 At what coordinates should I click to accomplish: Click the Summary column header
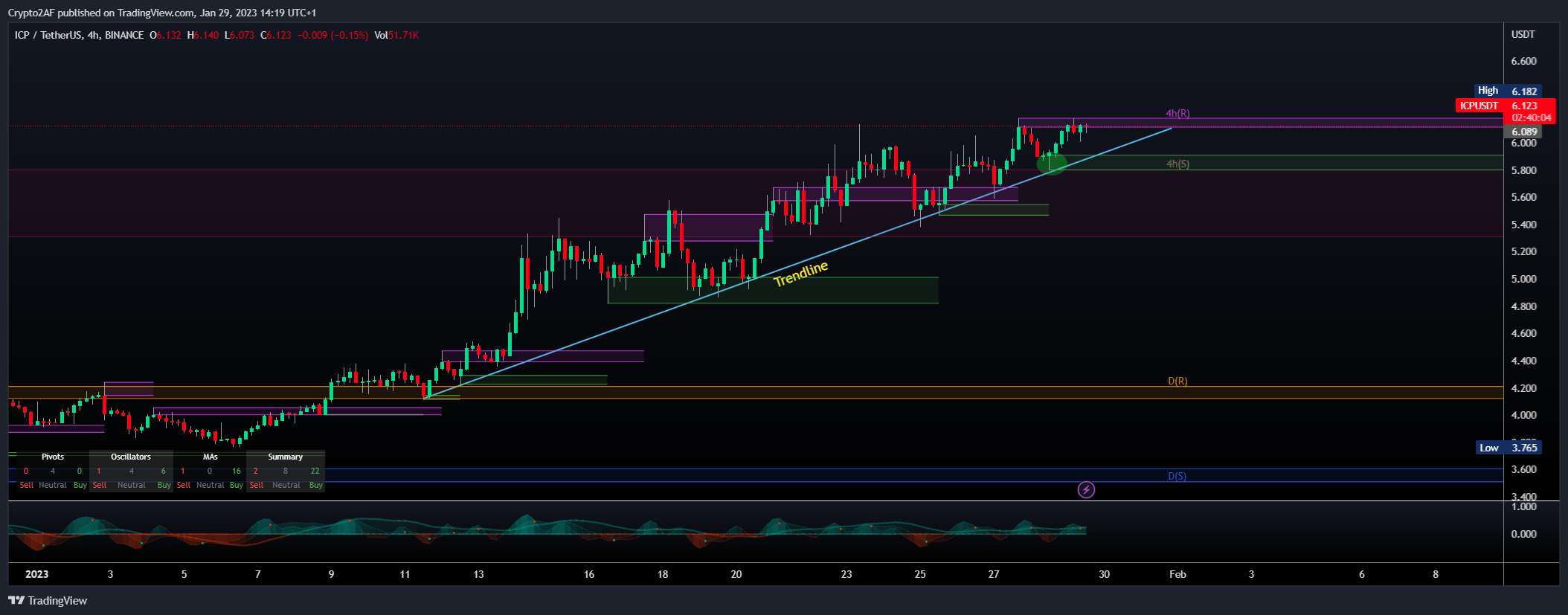[x=286, y=457]
